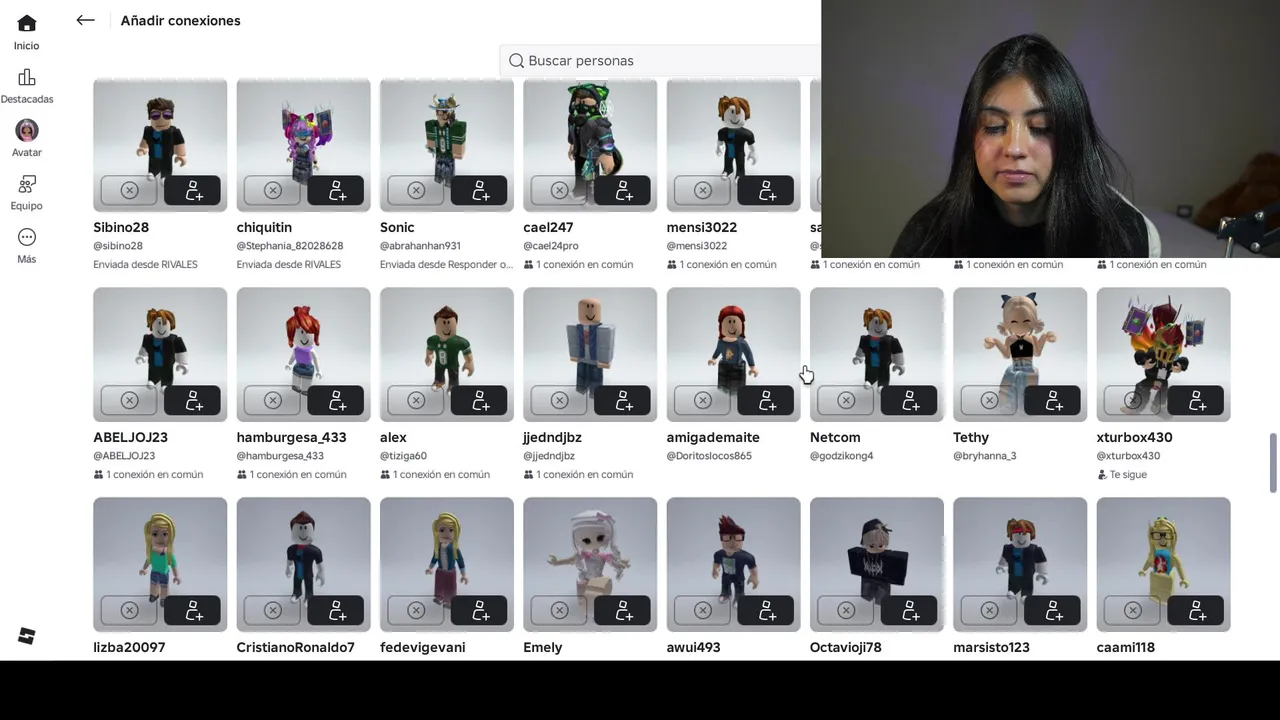1280x720 pixels.
Task: Decline request from Octavioji78
Action: coord(846,610)
